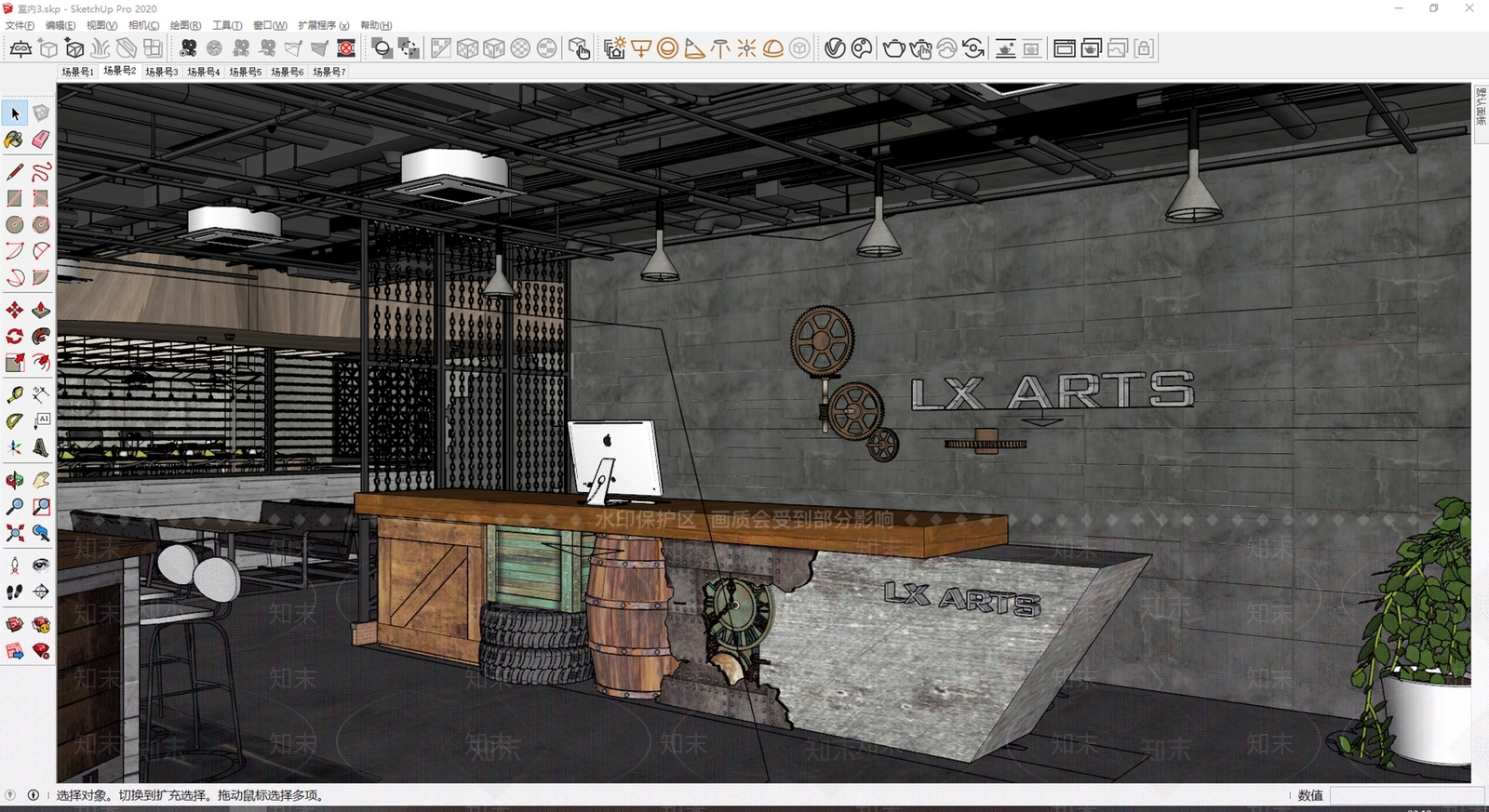Choose the Protractor tool
The width and height of the screenshot is (1489, 812).
[15, 420]
